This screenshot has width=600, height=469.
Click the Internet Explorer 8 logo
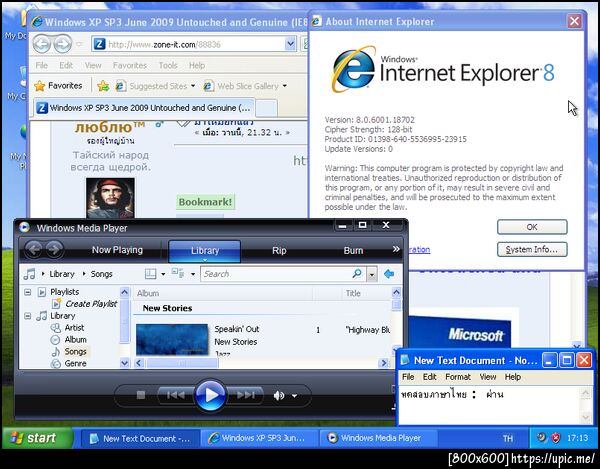click(443, 70)
